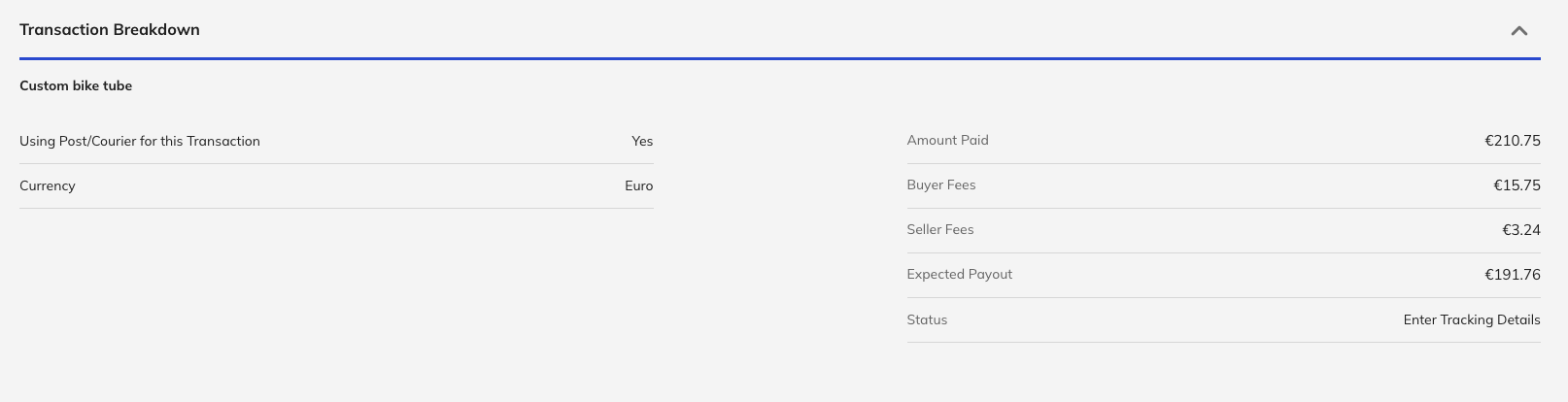Click the Amount Paid label
This screenshot has height=402, width=1568.
[x=947, y=140]
